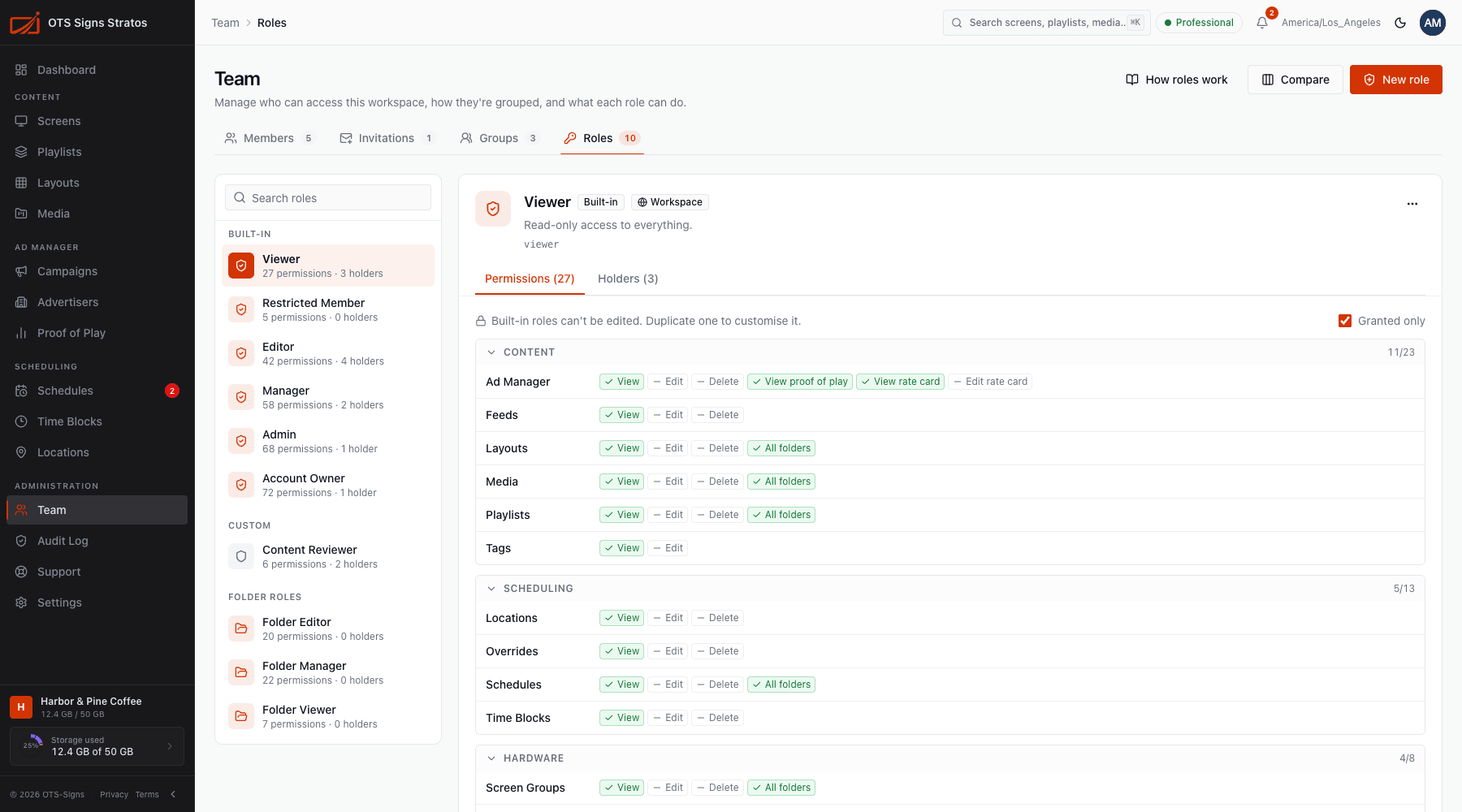Select the Content Reviewer custom role

tap(328, 556)
